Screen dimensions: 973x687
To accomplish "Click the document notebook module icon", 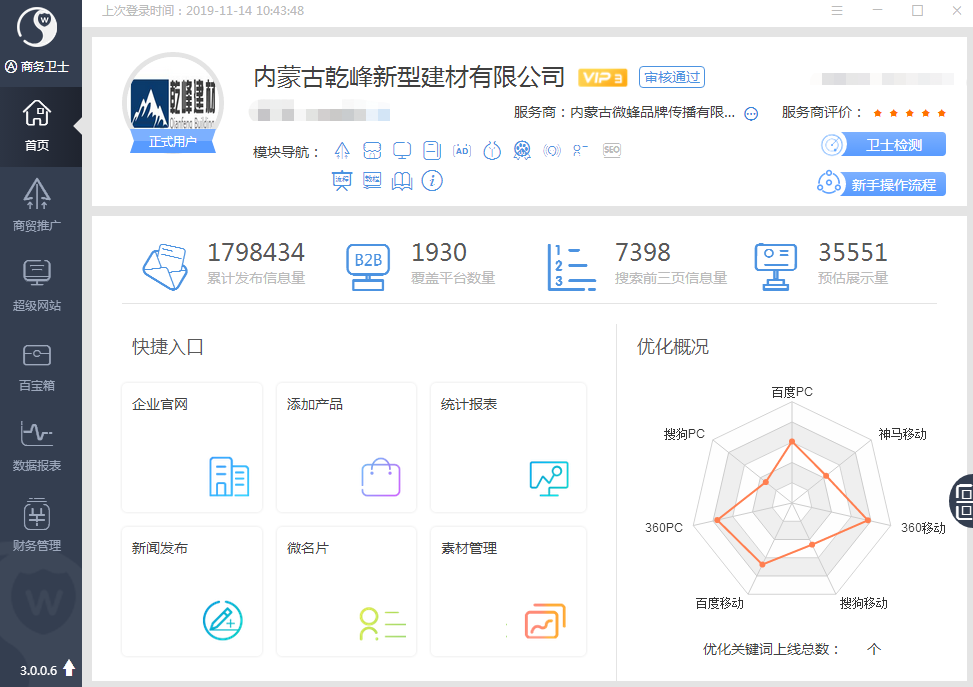I will [432, 150].
